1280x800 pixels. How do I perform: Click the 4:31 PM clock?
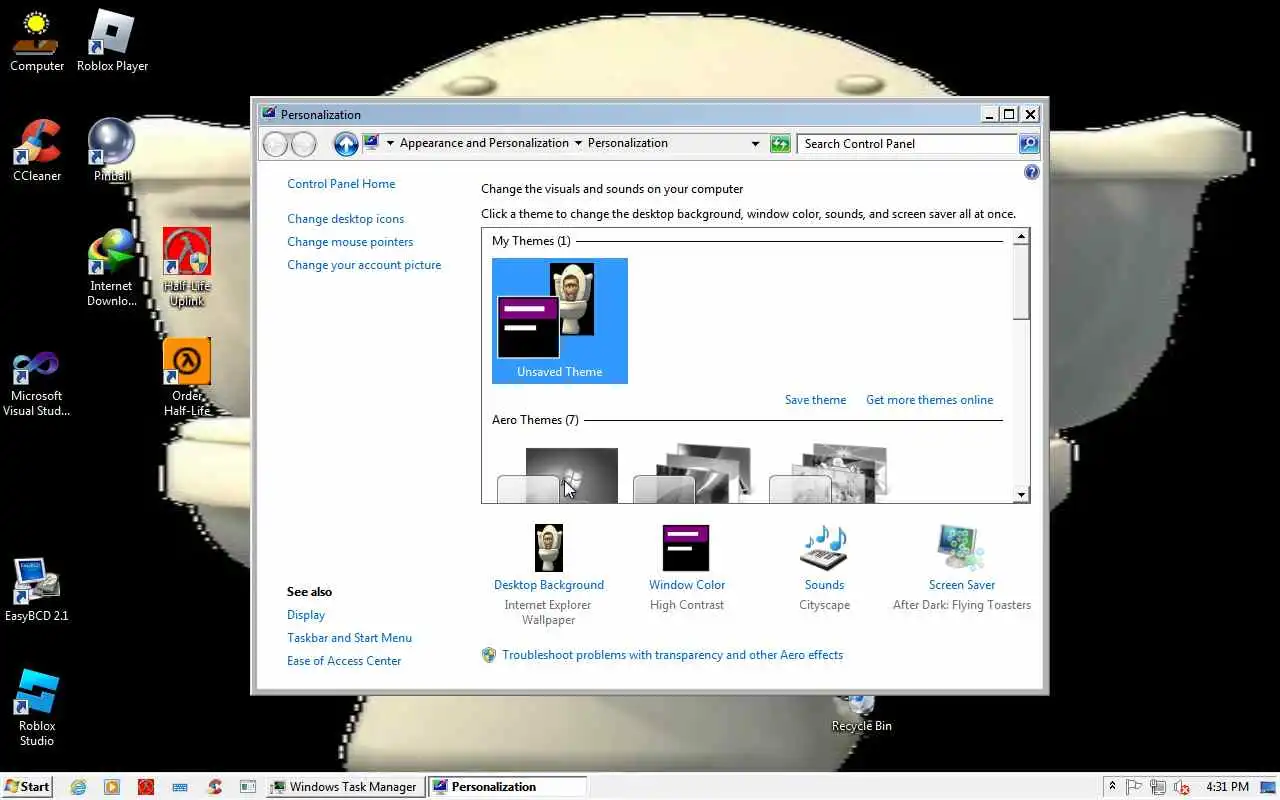1227,787
